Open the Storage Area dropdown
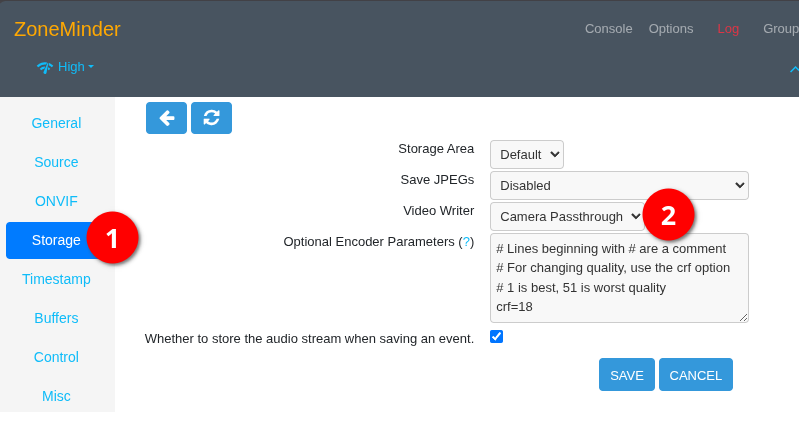The width and height of the screenshot is (799, 447). coord(526,154)
